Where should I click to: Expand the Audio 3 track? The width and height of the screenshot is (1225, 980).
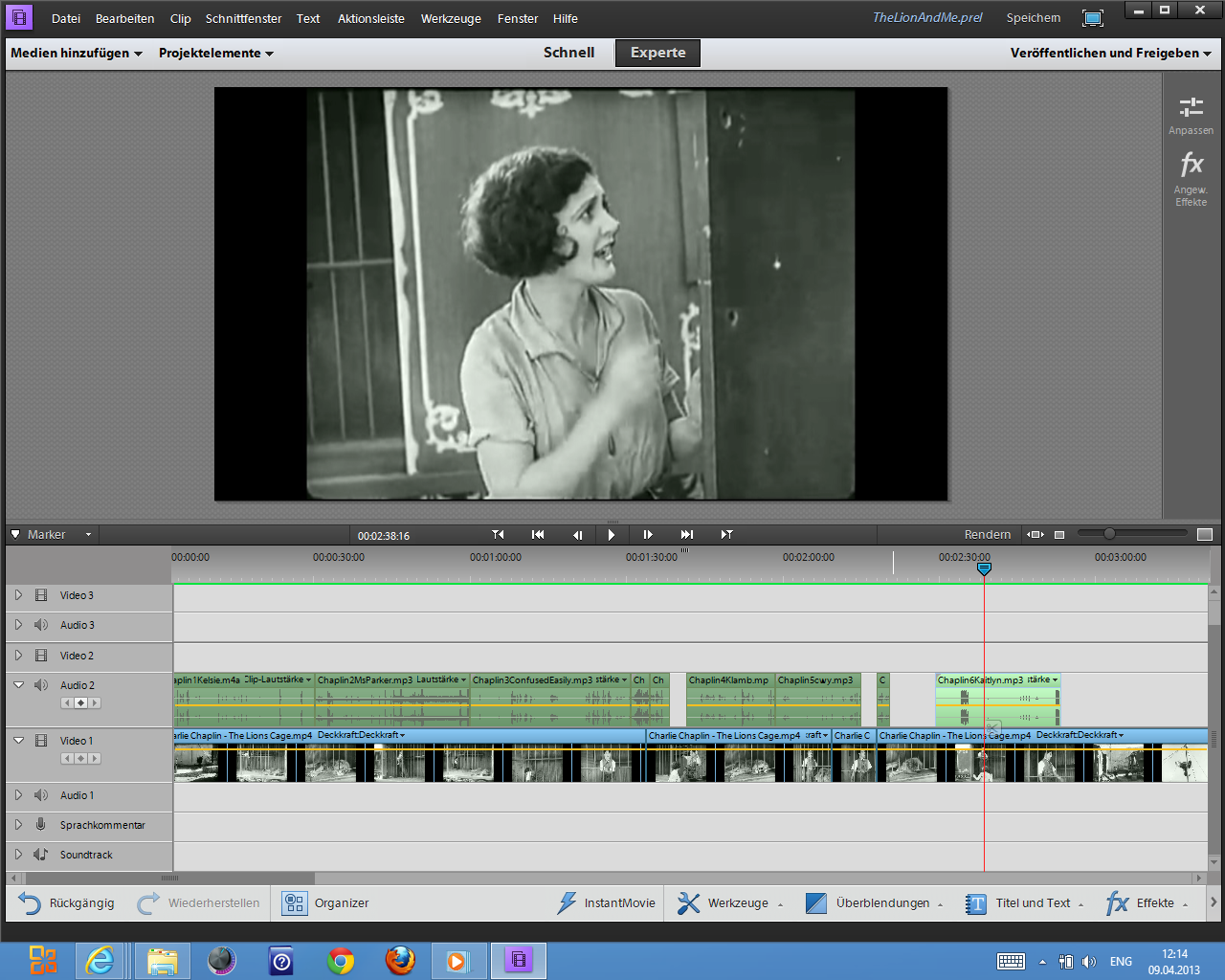click(18, 625)
